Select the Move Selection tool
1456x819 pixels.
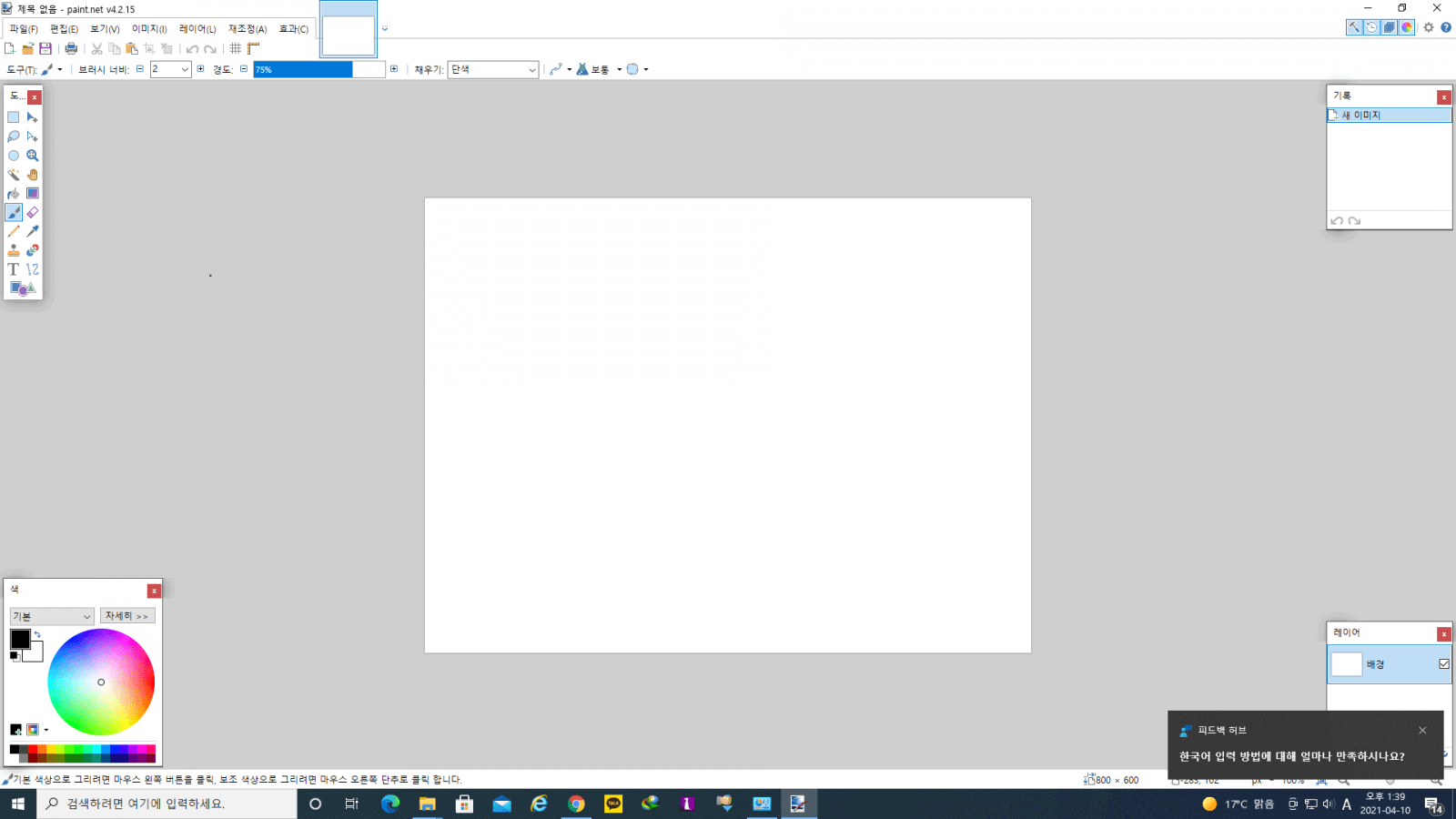[33, 136]
